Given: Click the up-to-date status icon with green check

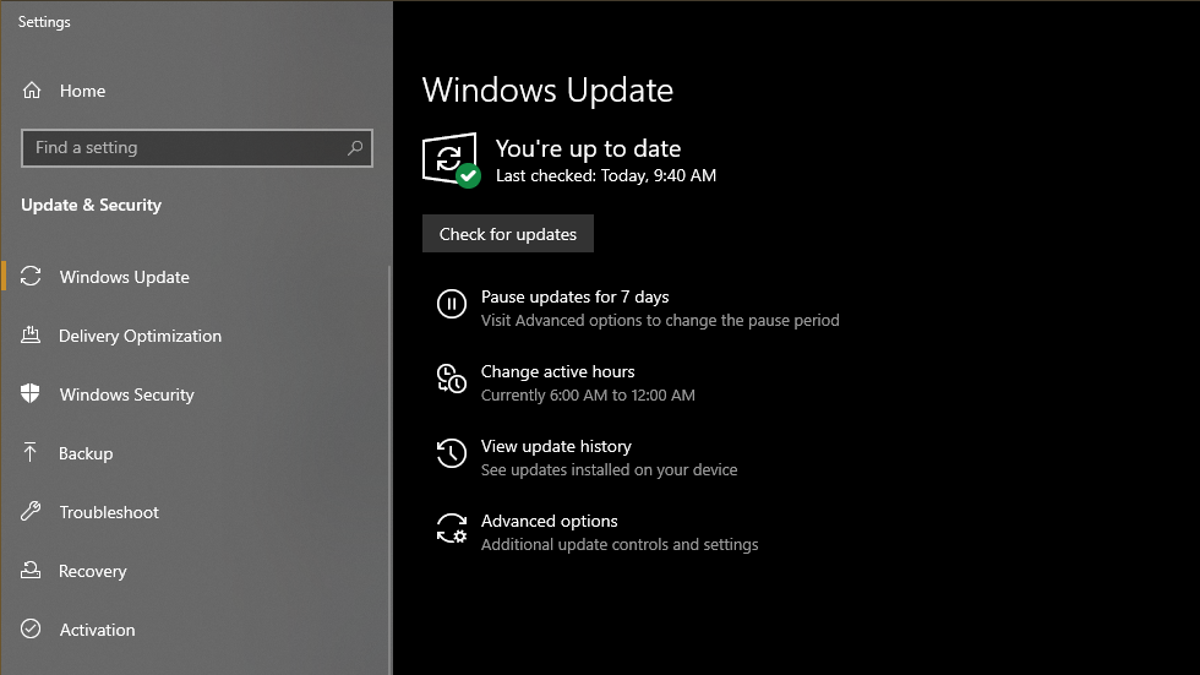Looking at the screenshot, I should click(x=451, y=160).
